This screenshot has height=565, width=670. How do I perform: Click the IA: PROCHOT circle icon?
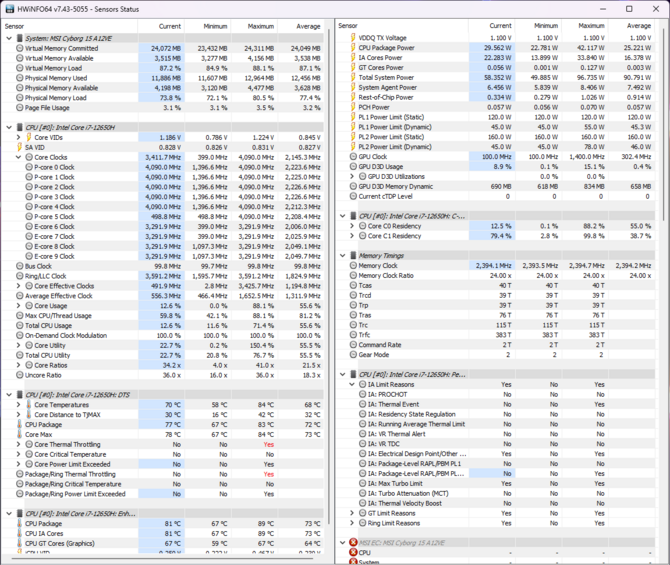(363, 394)
